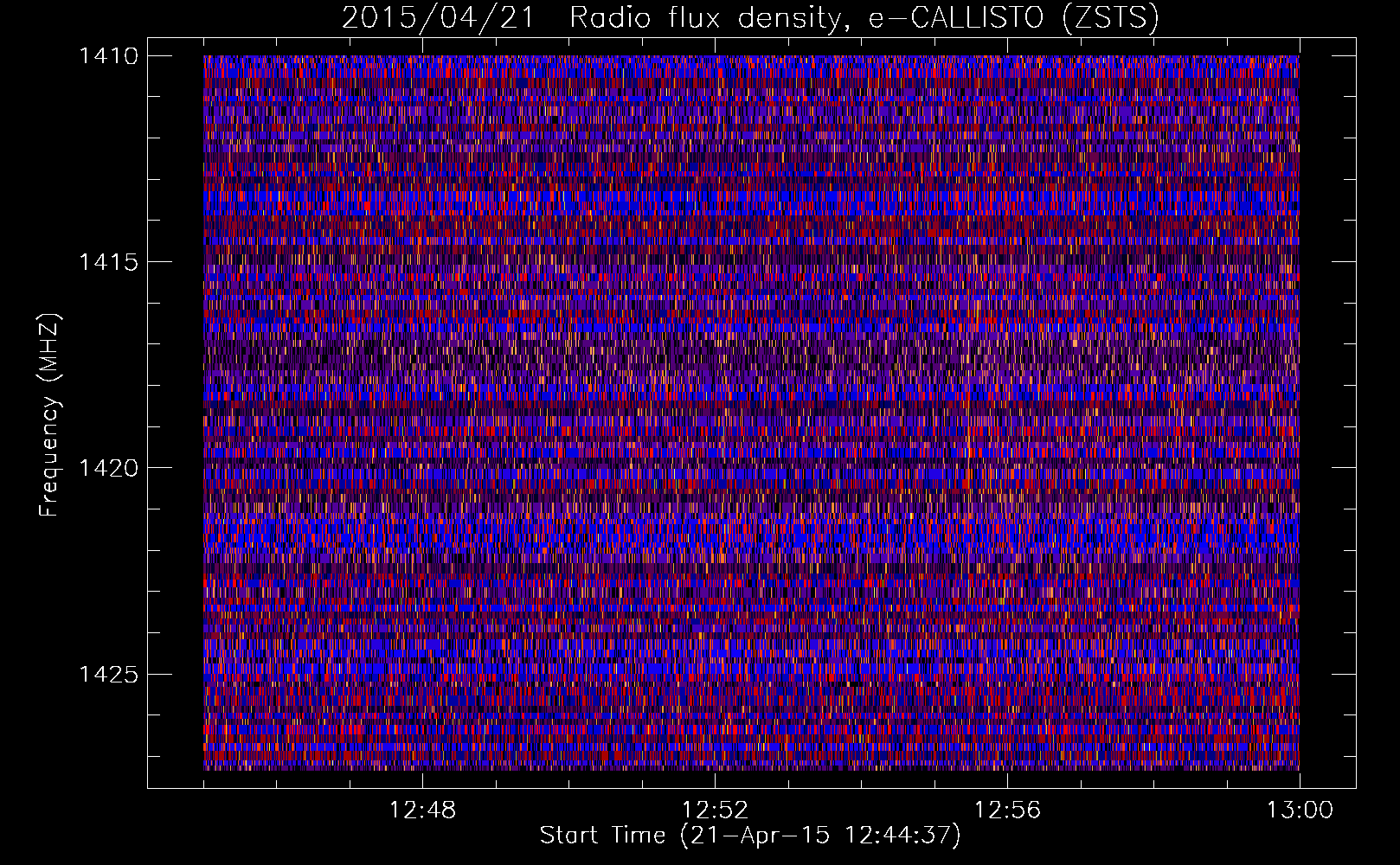Click the 1410 frequency tick label

click(108, 56)
